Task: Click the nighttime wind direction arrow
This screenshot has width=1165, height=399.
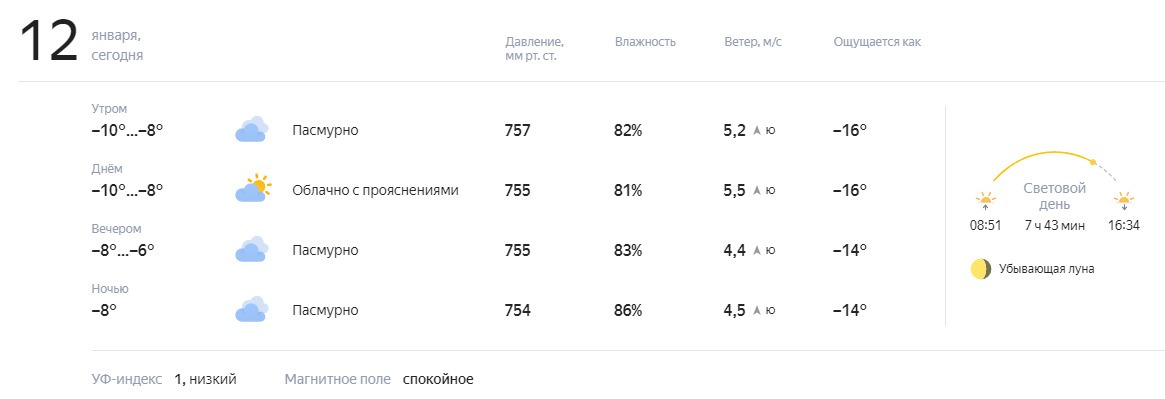Action: [x=757, y=311]
